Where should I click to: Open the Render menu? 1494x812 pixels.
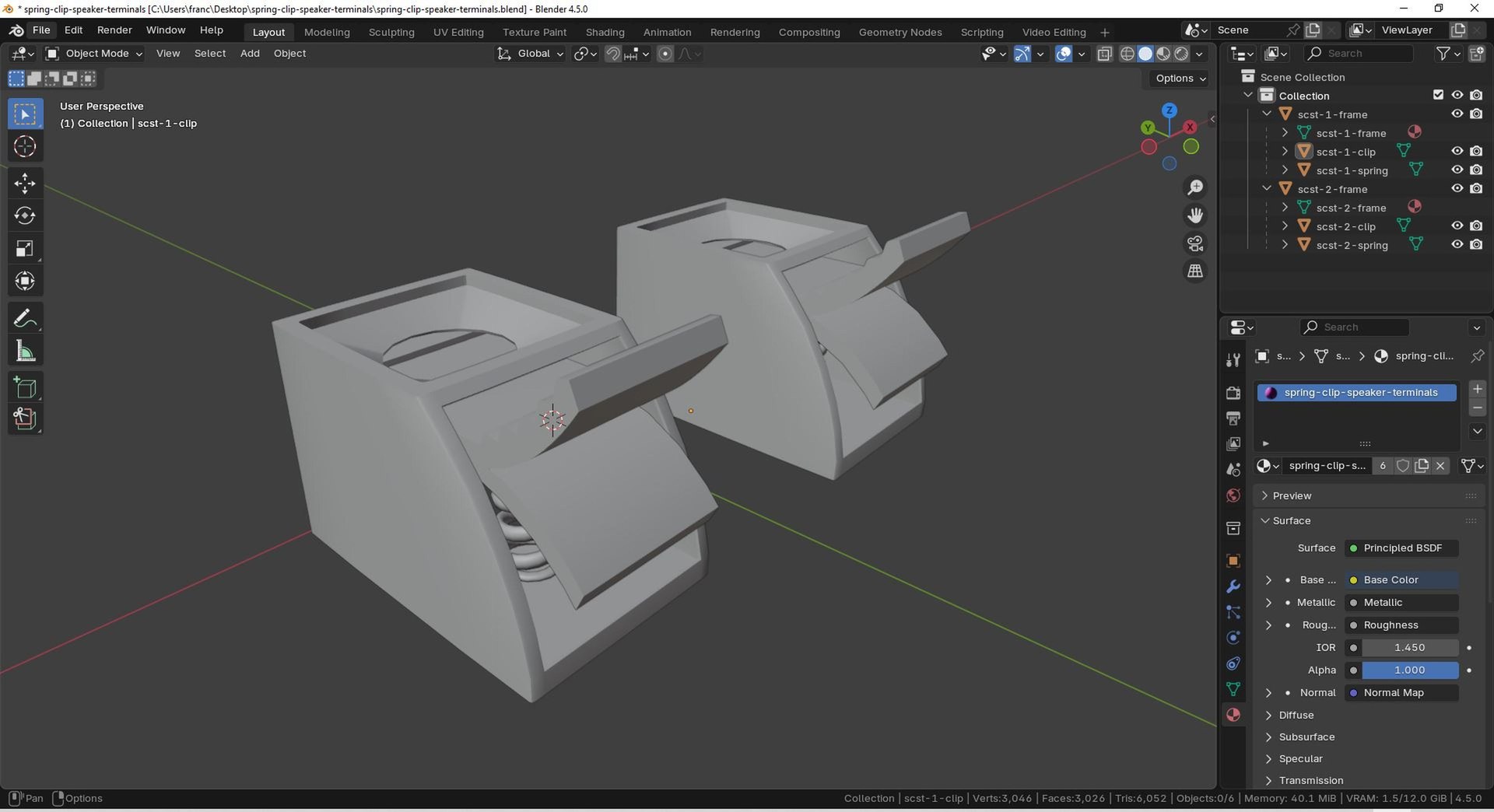click(x=114, y=30)
